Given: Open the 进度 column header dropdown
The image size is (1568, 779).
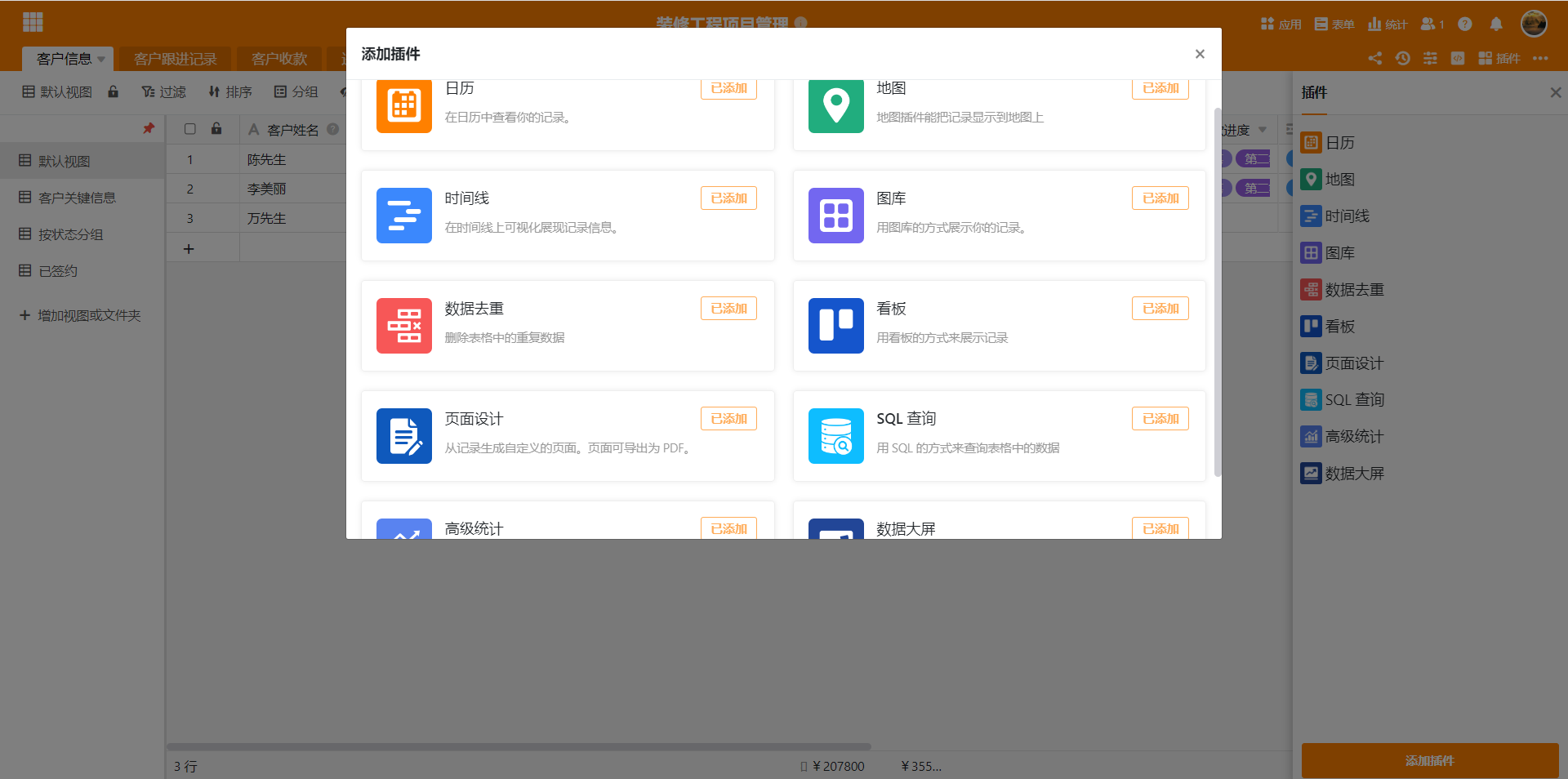Looking at the screenshot, I should 1263,129.
